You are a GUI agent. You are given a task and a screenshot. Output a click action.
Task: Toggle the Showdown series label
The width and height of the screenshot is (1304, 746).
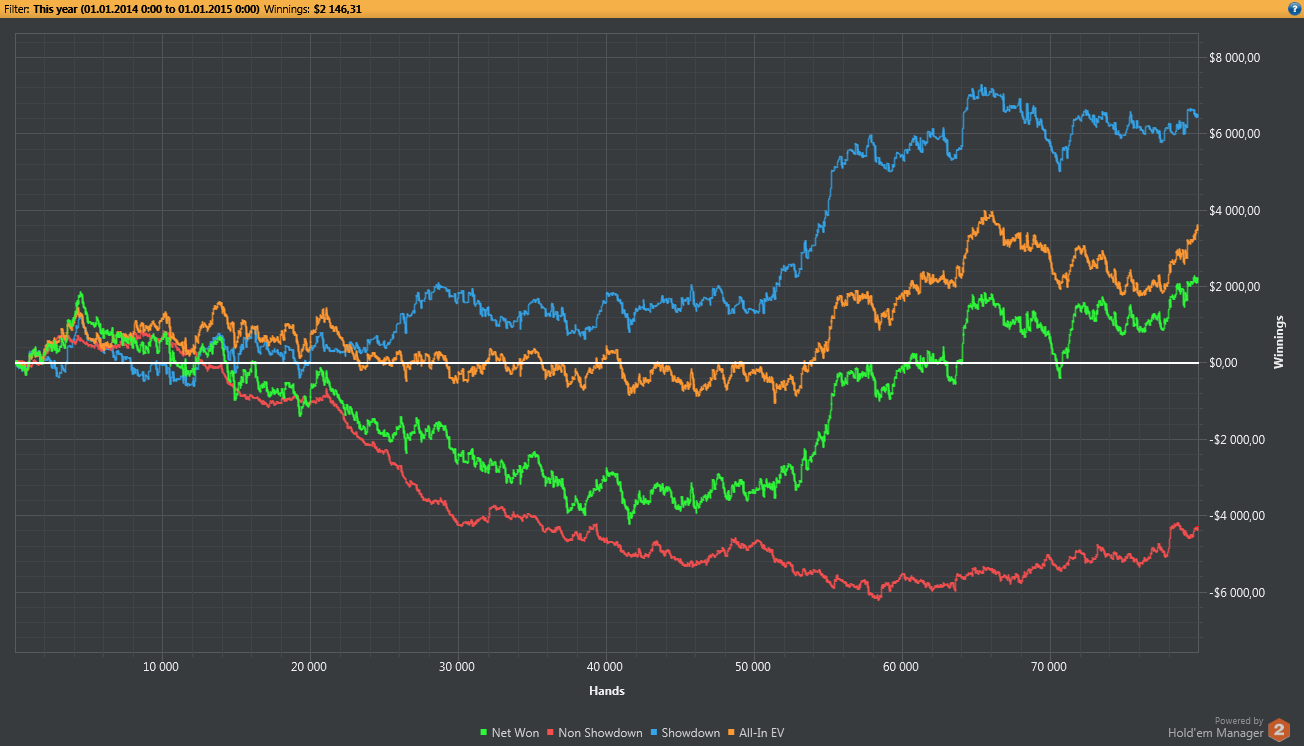click(x=691, y=733)
